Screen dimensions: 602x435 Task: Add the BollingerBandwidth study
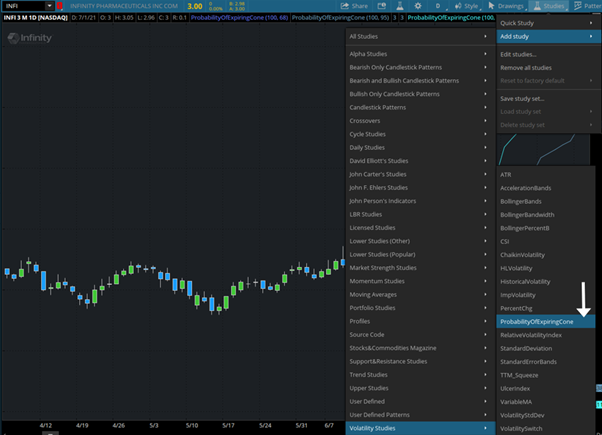click(x=546, y=215)
